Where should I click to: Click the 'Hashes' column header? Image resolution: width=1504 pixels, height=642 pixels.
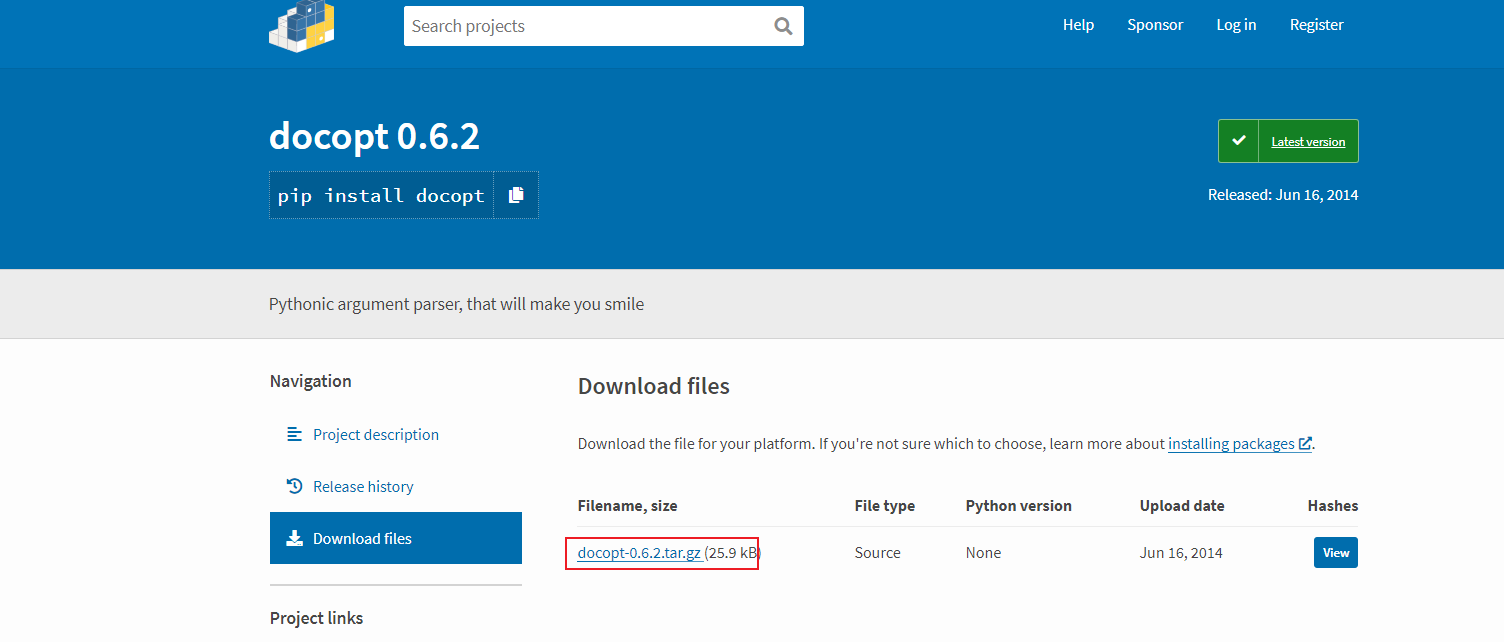coord(1333,506)
